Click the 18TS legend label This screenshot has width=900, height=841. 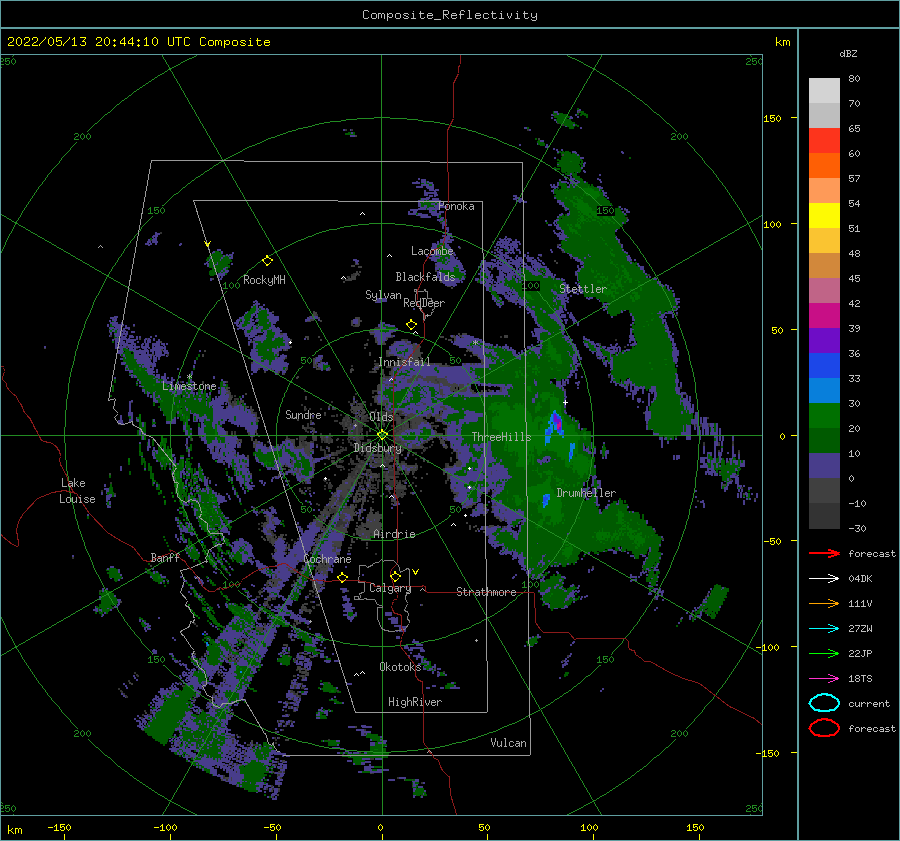860,679
